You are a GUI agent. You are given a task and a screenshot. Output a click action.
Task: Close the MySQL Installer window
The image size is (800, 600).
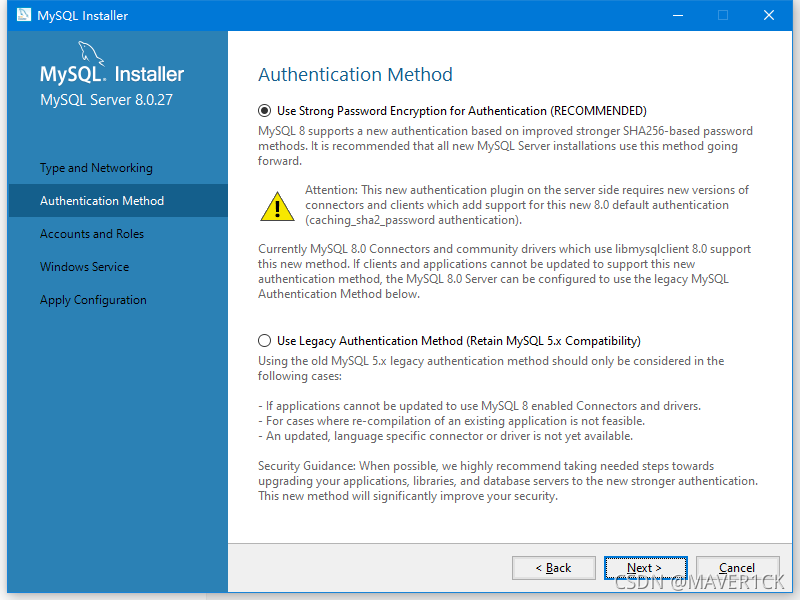769,15
